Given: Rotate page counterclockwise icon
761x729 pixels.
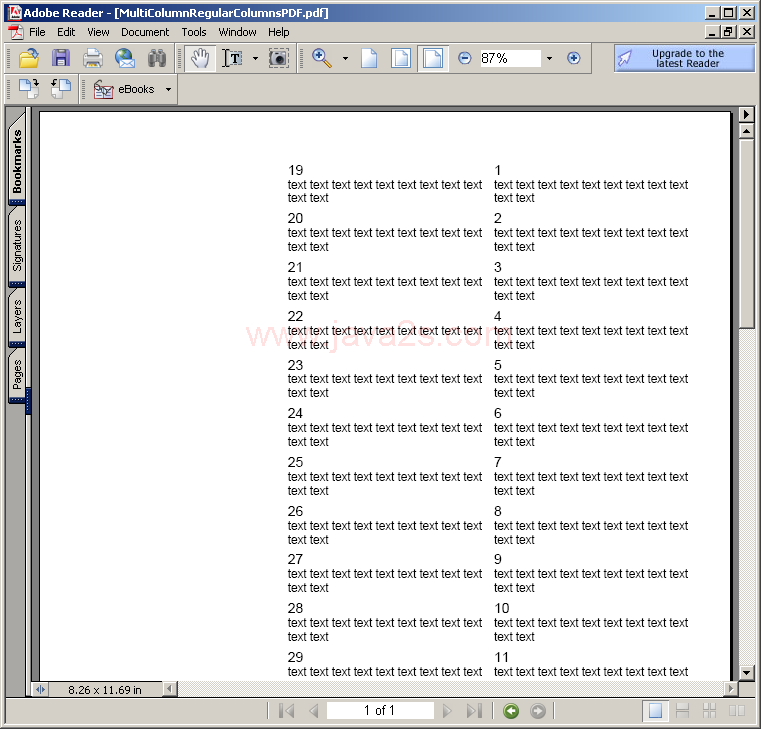Looking at the screenshot, I should click(61, 89).
